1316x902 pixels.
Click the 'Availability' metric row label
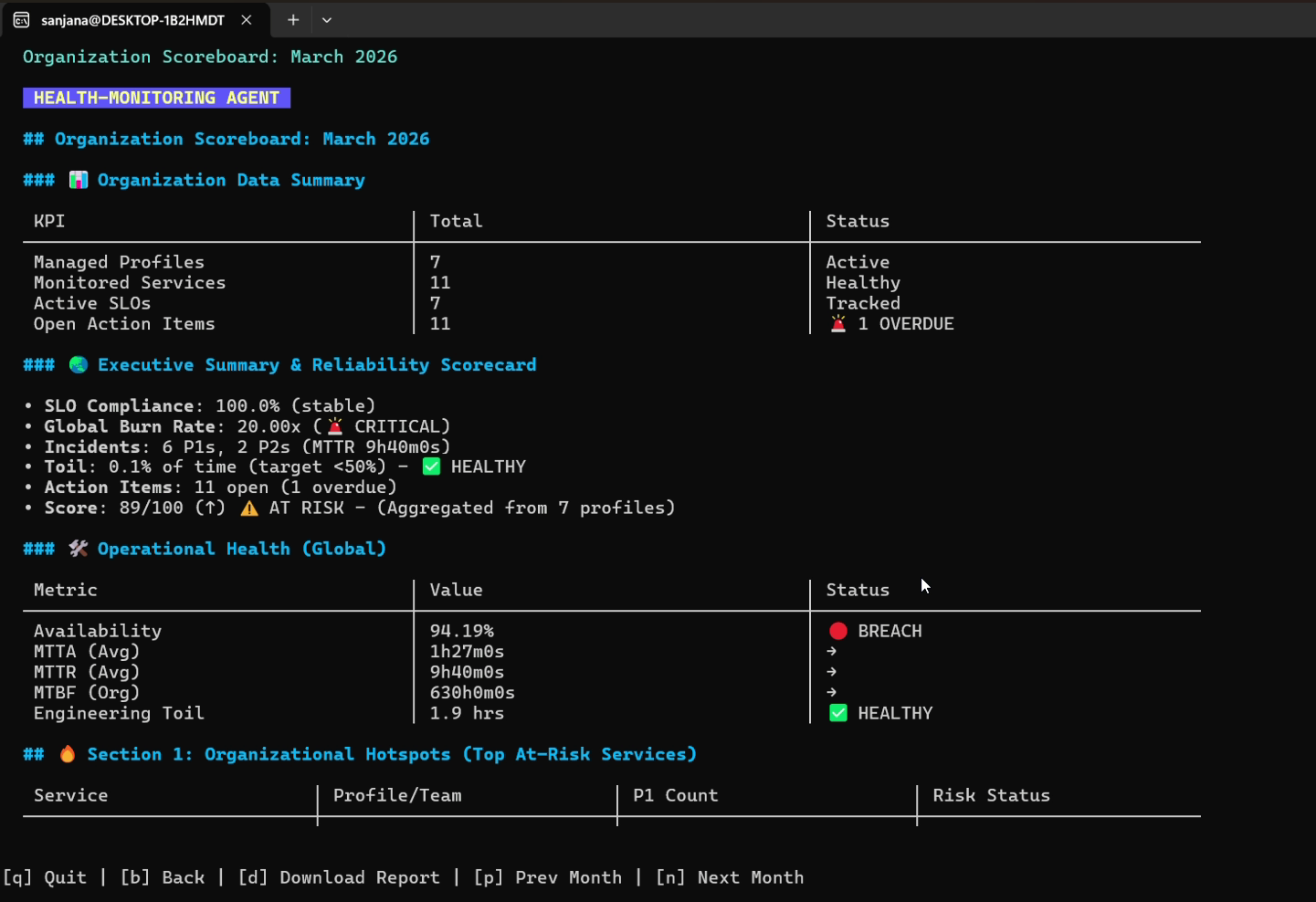(98, 631)
